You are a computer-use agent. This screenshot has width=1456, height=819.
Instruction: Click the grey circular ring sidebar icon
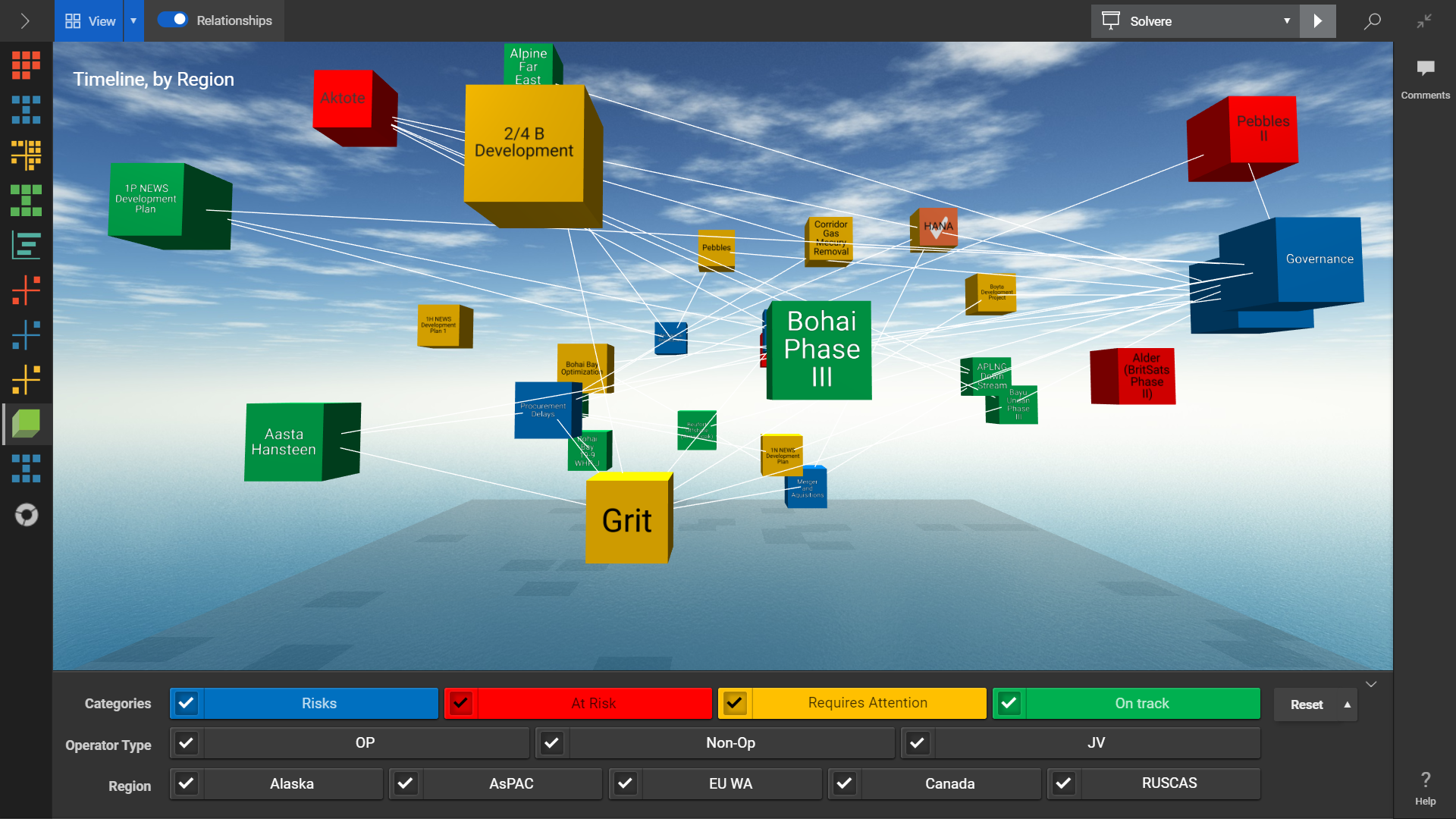pos(26,515)
